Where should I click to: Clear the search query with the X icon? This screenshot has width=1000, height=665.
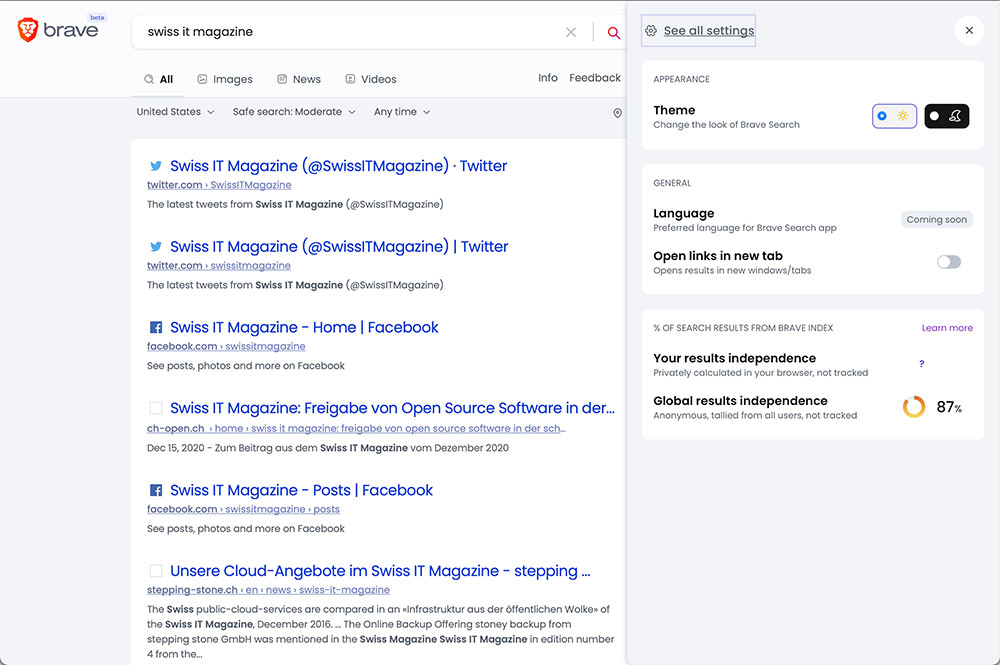click(571, 32)
